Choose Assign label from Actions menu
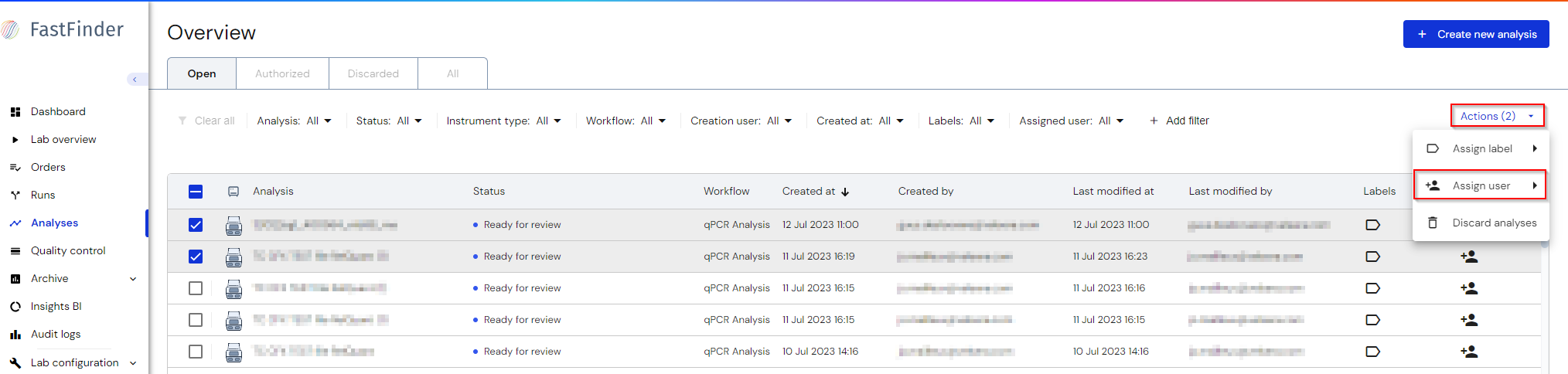Screen dimensions: 1568x374 point(1481,148)
